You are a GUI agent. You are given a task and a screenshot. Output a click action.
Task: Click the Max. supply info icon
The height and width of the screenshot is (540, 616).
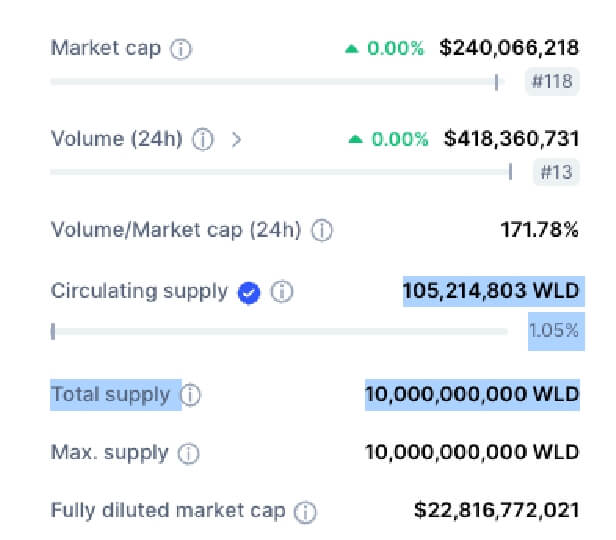point(189,454)
